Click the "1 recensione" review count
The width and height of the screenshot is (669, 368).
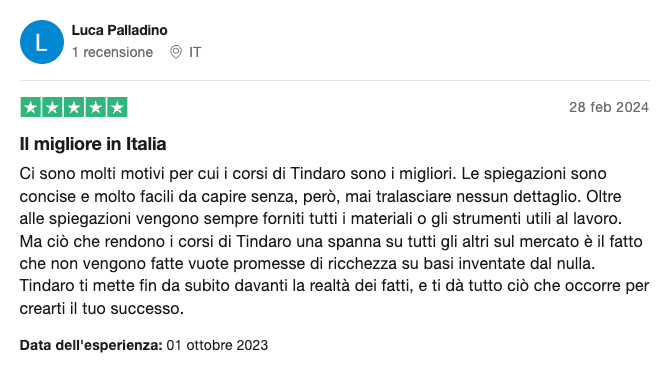pos(113,52)
